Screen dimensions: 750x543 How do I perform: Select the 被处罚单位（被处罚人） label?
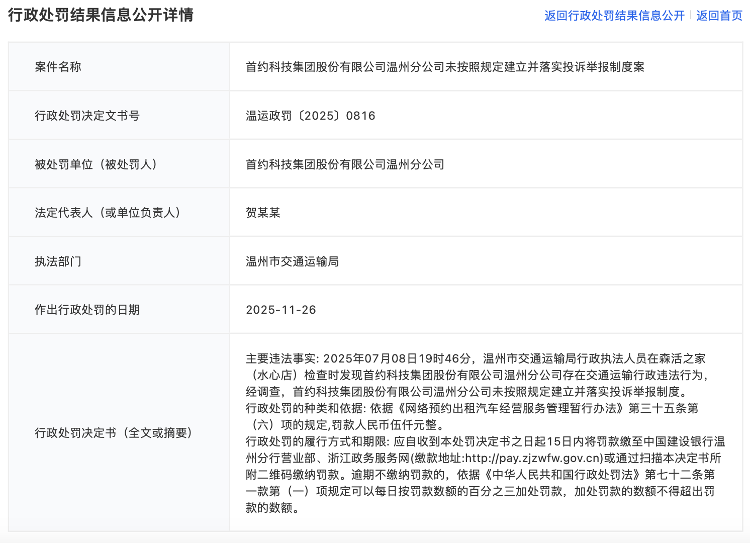96,164
